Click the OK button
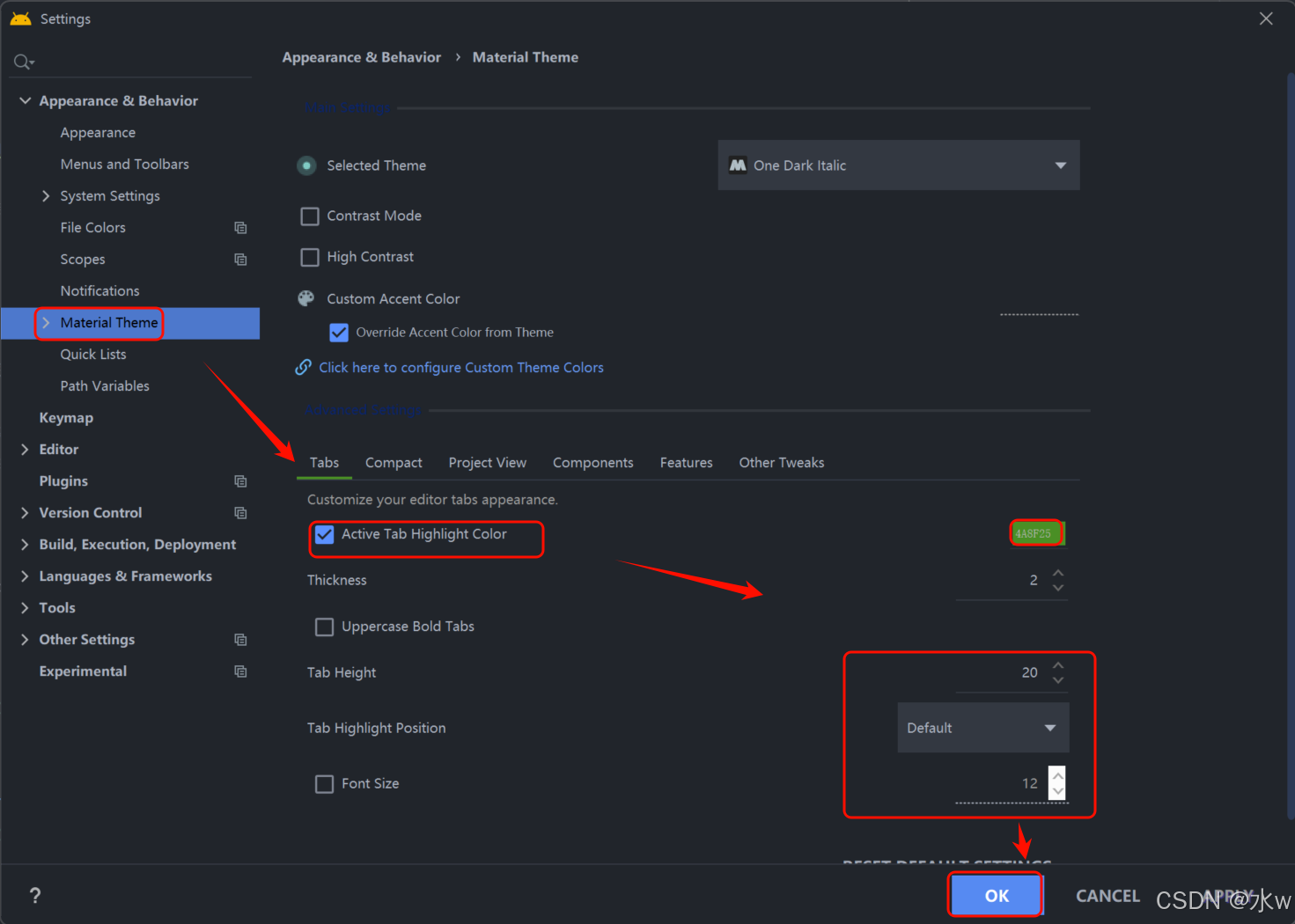Image resolution: width=1295 pixels, height=924 pixels. [x=997, y=895]
